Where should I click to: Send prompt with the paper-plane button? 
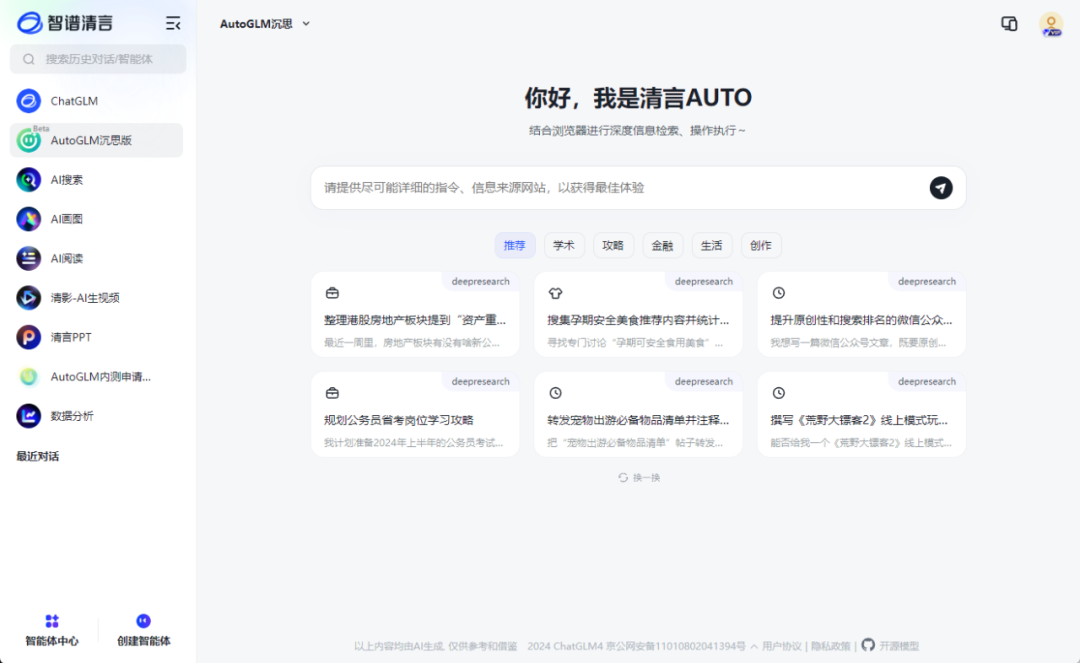click(x=941, y=187)
